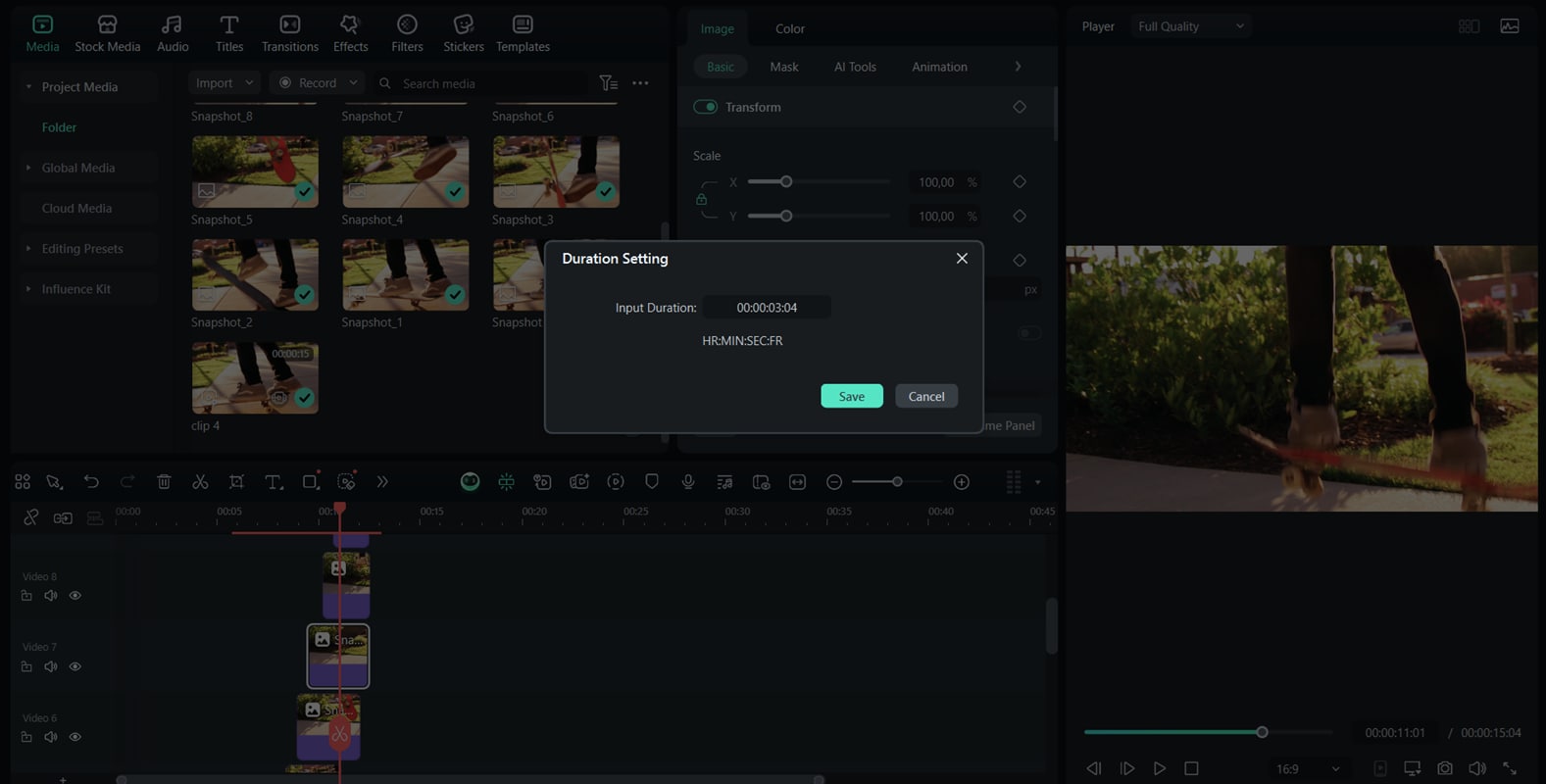Hide the Video 7 track
Image resolution: width=1546 pixels, height=784 pixels.
pos(75,666)
